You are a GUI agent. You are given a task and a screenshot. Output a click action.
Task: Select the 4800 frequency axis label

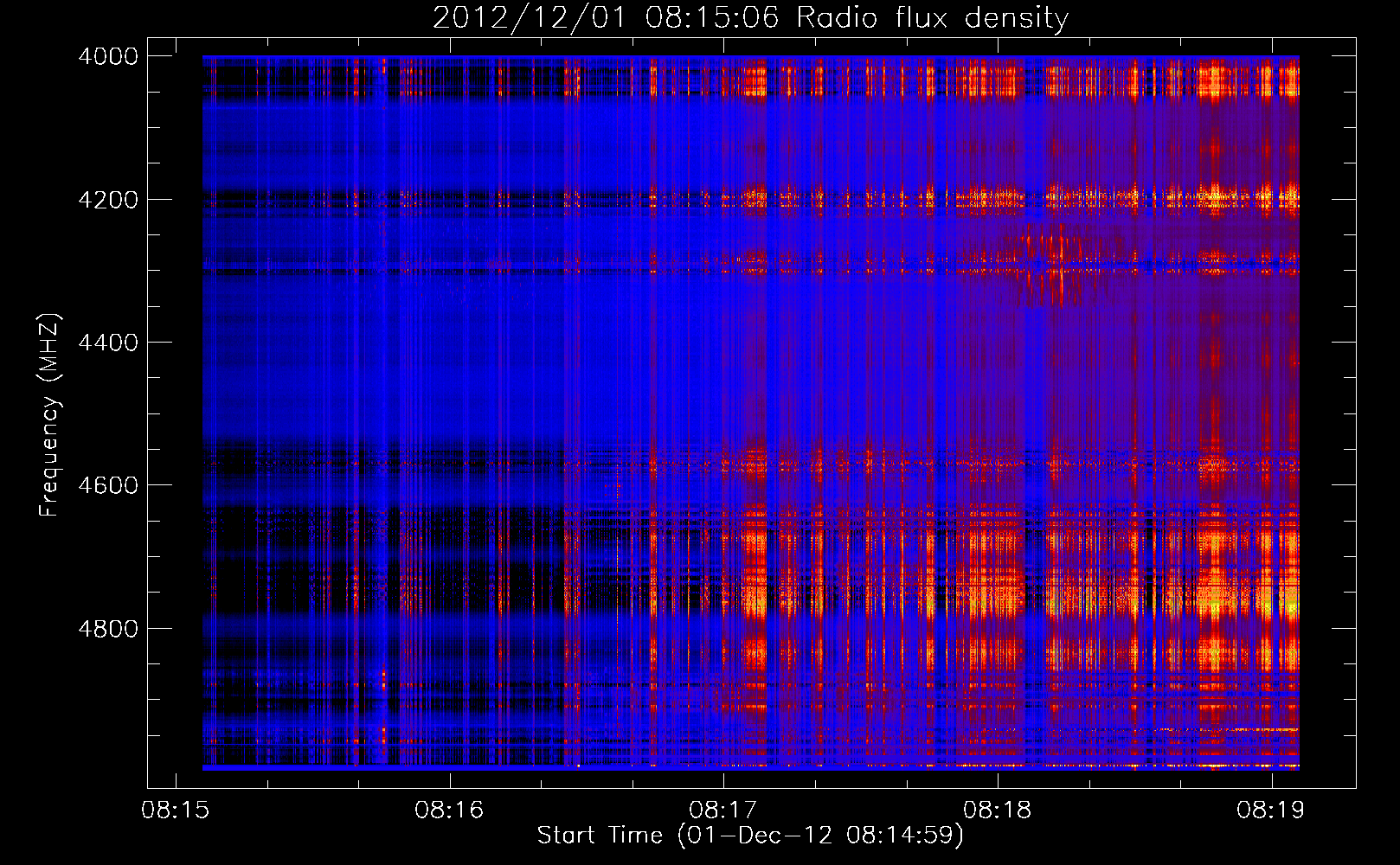pyautogui.click(x=108, y=629)
